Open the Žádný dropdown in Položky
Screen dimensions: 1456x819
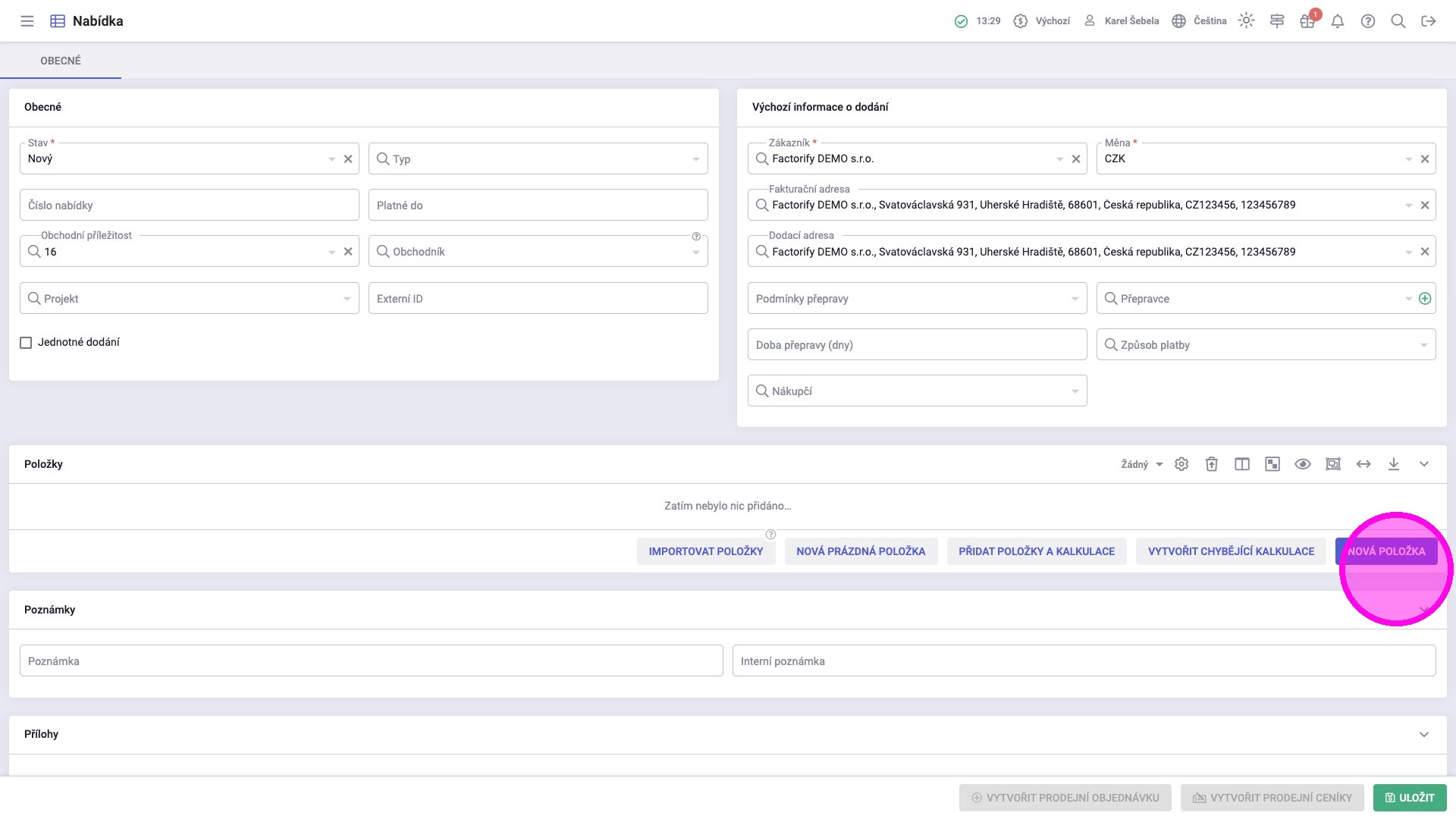(x=1141, y=464)
